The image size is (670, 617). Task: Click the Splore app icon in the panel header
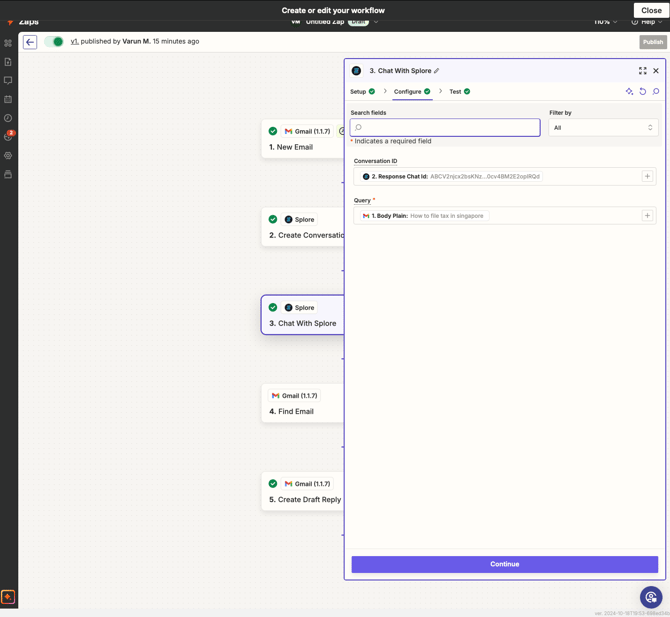(x=356, y=71)
